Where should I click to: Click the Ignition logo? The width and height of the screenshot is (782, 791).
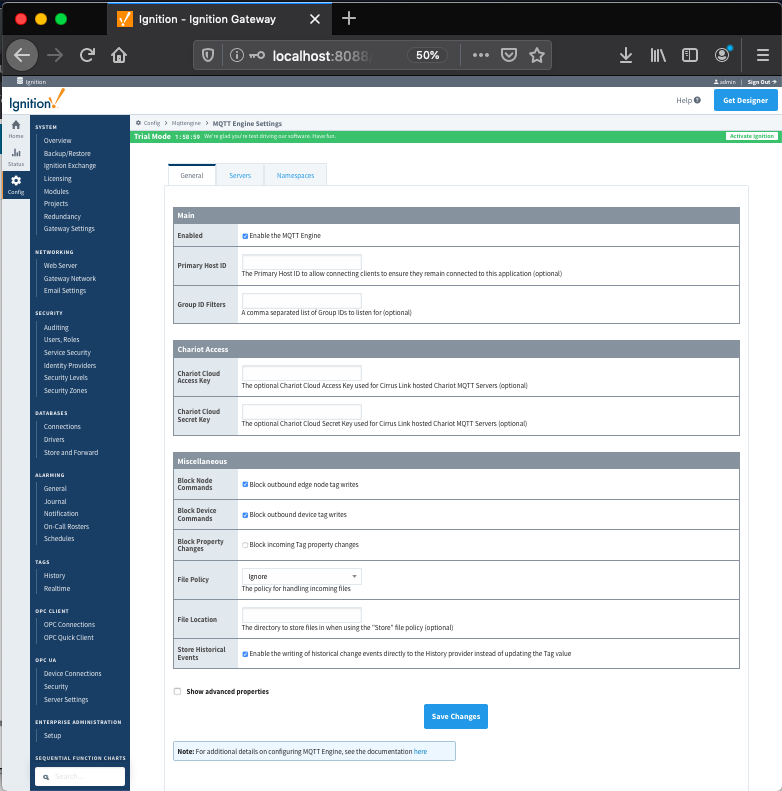[37, 100]
